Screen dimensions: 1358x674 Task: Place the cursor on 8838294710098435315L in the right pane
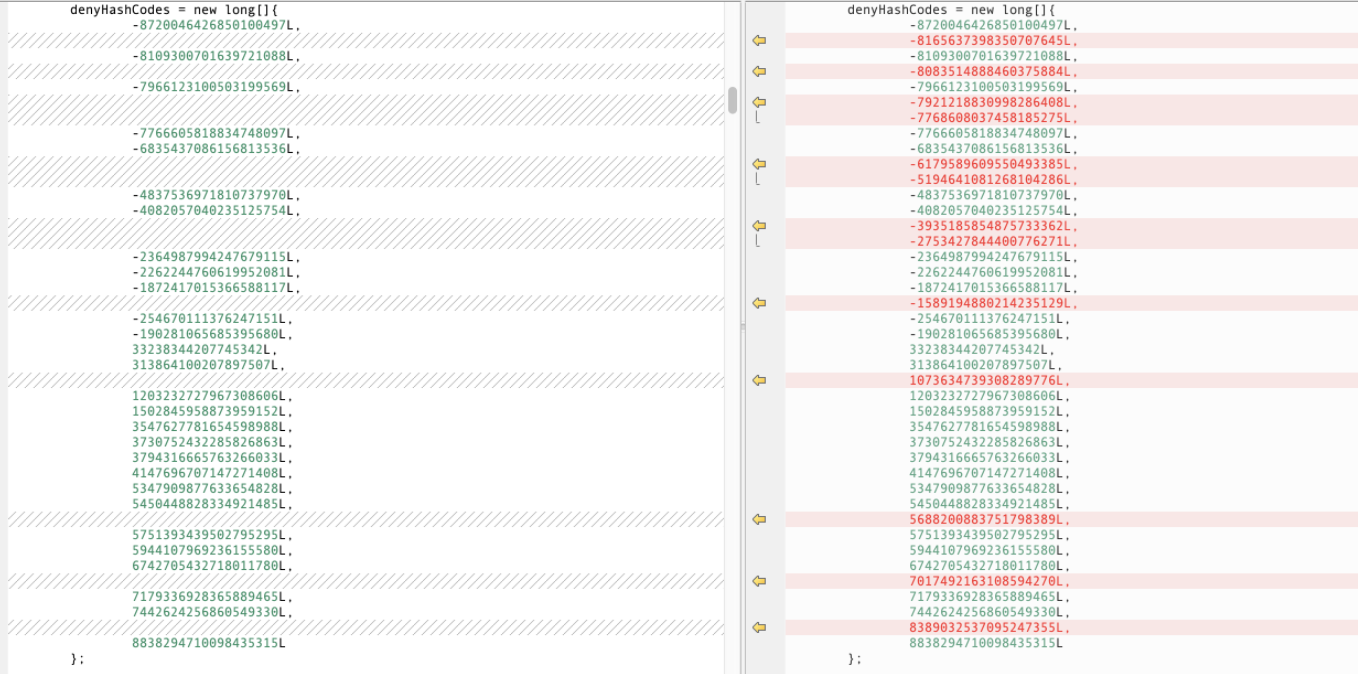(x=984, y=643)
